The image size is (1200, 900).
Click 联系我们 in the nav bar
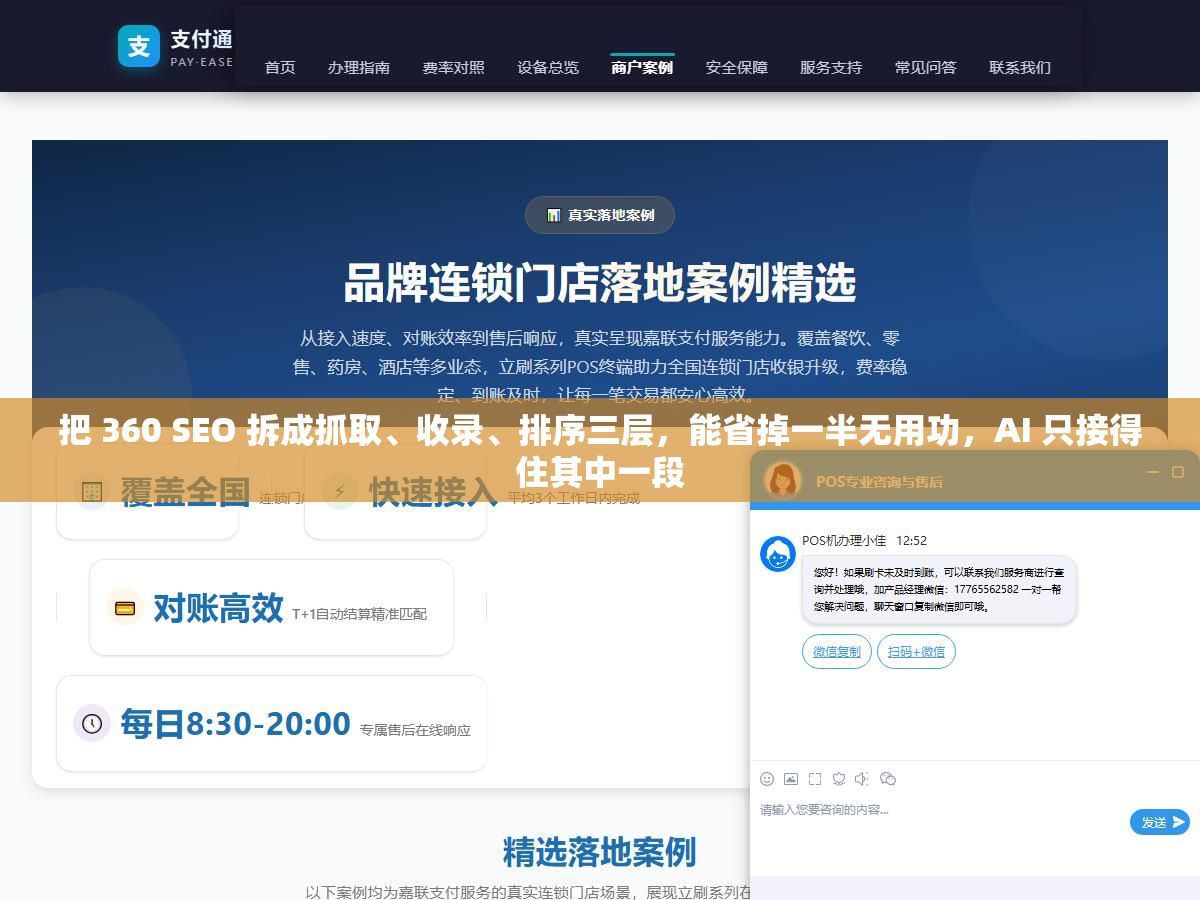[1020, 68]
